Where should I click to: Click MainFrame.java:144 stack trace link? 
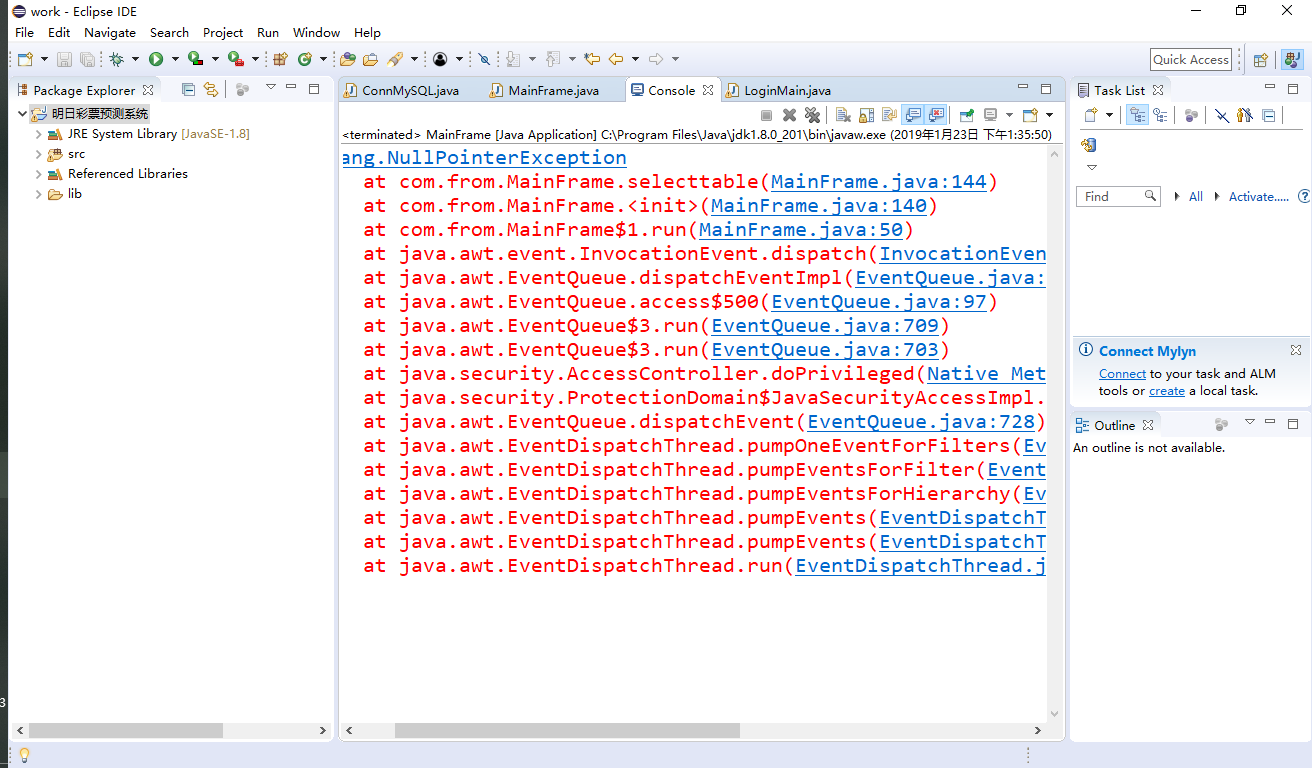(878, 182)
